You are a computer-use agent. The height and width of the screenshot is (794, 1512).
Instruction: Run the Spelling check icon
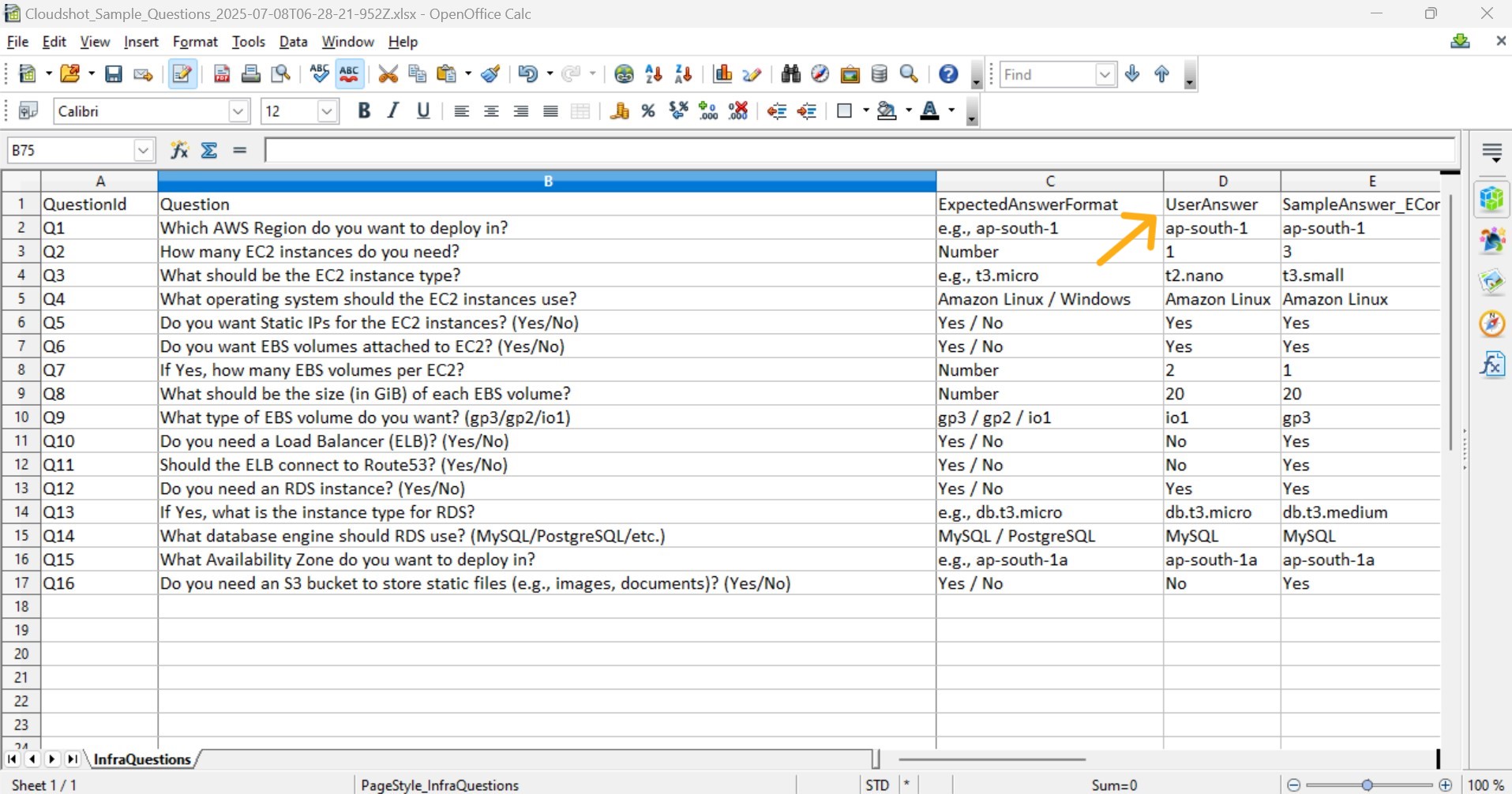[319, 74]
